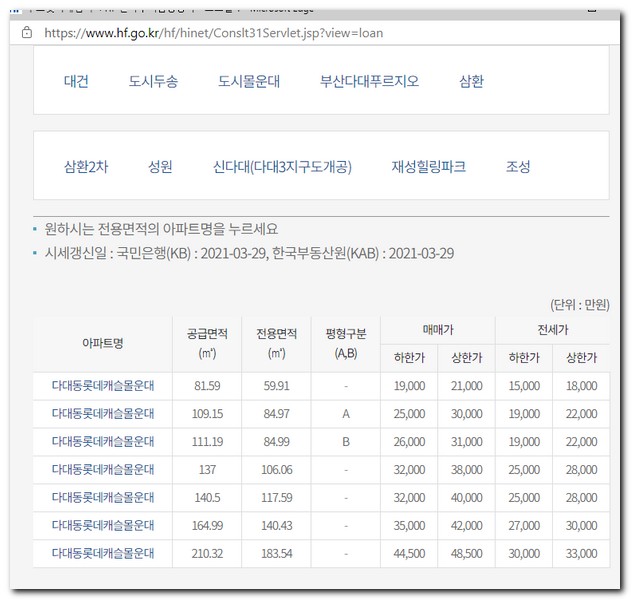Click the 공급면적 column header
632x600 pixels.
[207, 343]
